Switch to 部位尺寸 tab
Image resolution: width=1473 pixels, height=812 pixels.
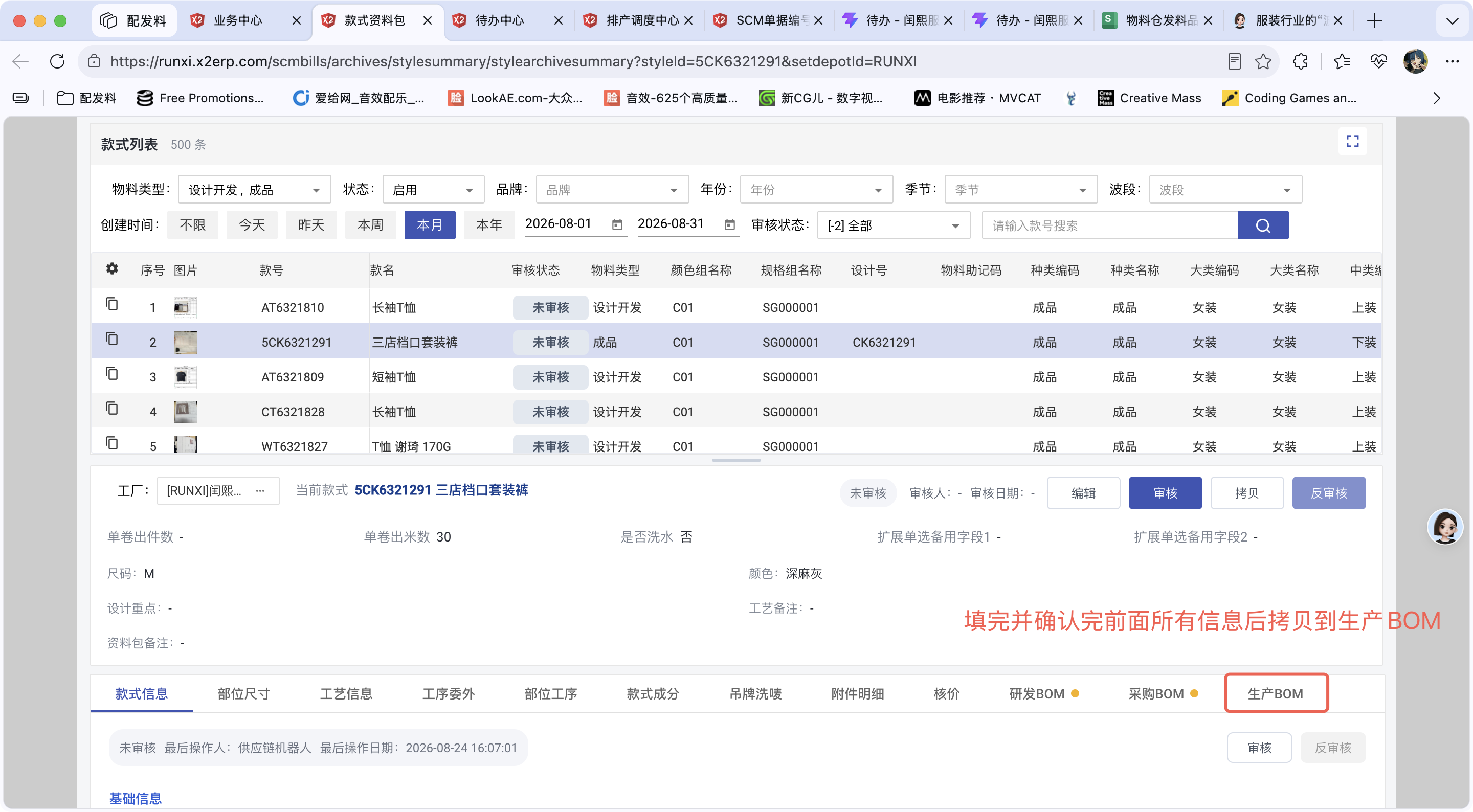click(x=243, y=694)
